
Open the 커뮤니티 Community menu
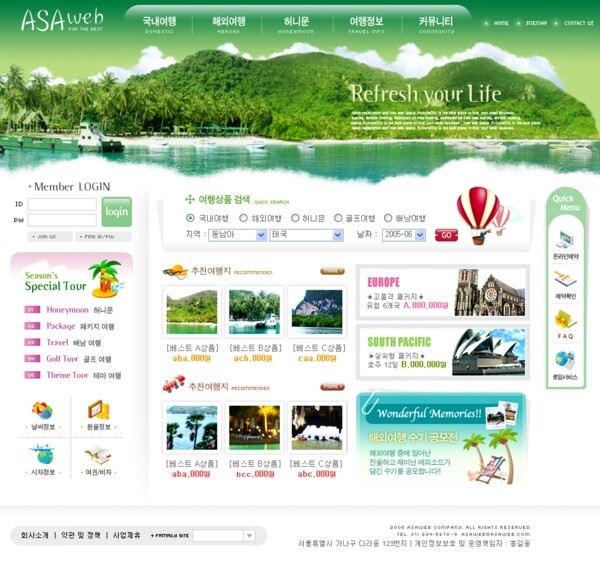(x=436, y=24)
